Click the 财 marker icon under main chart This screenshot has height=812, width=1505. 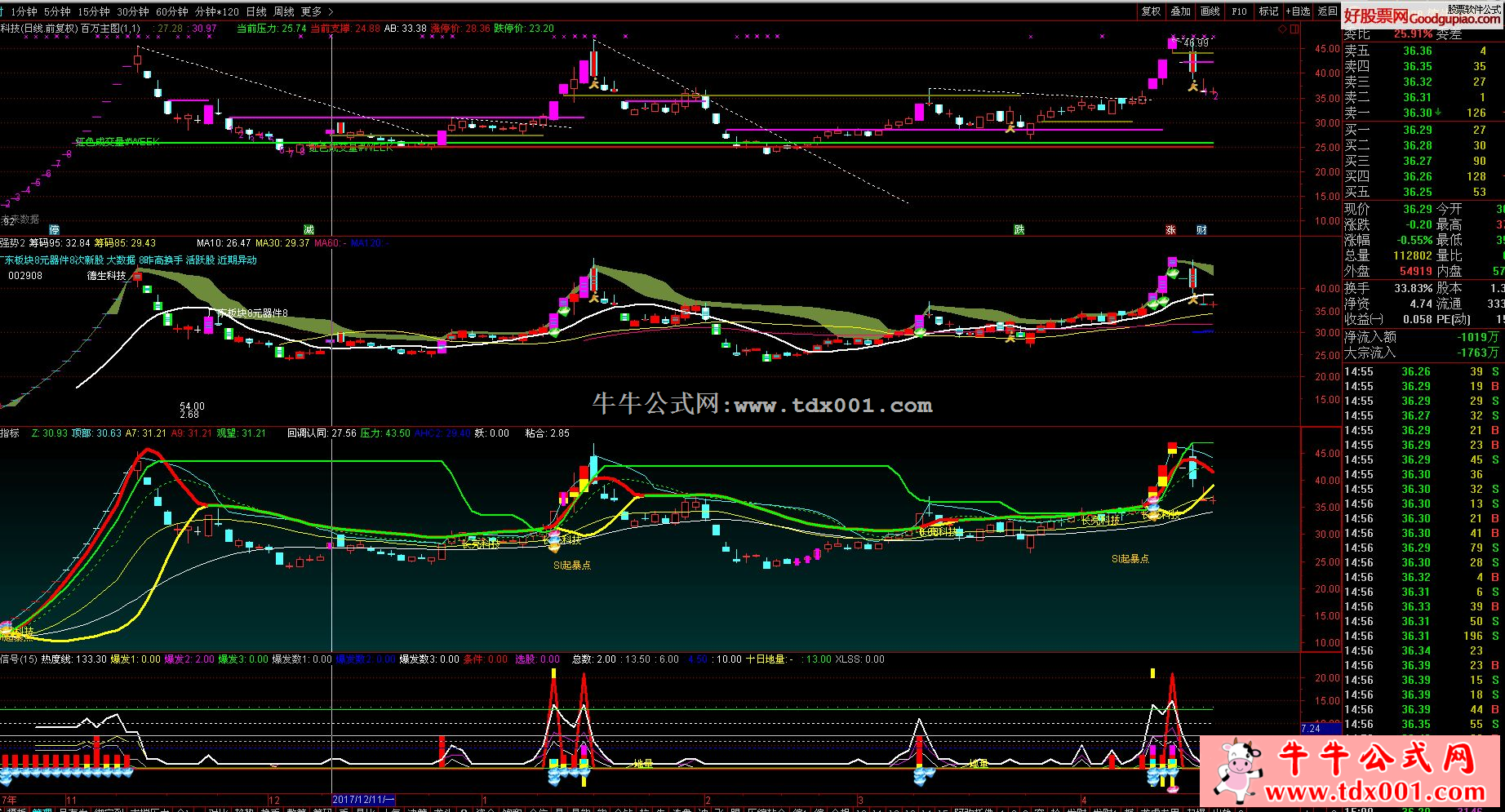1201,230
